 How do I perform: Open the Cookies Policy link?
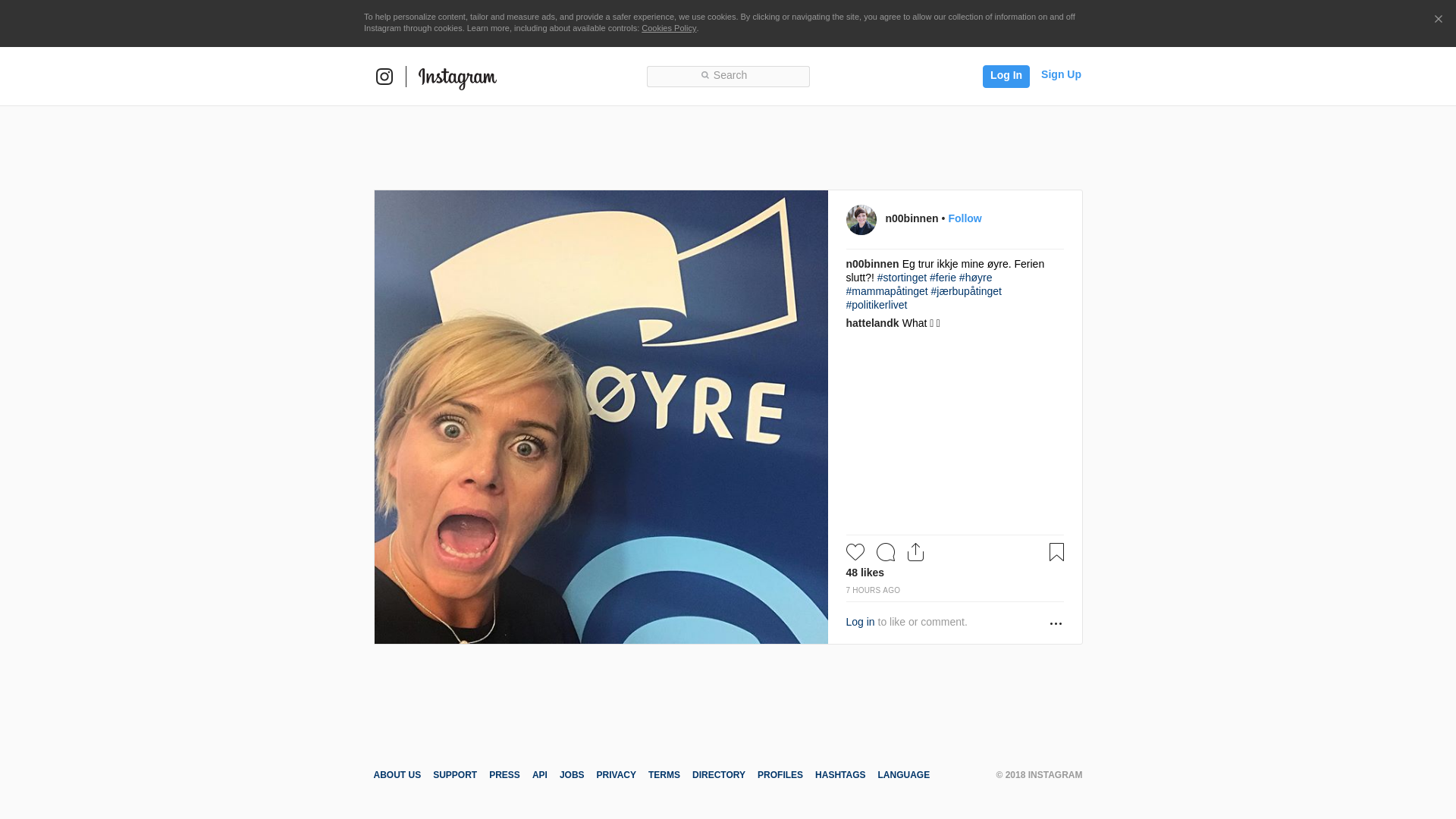coord(668,28)
